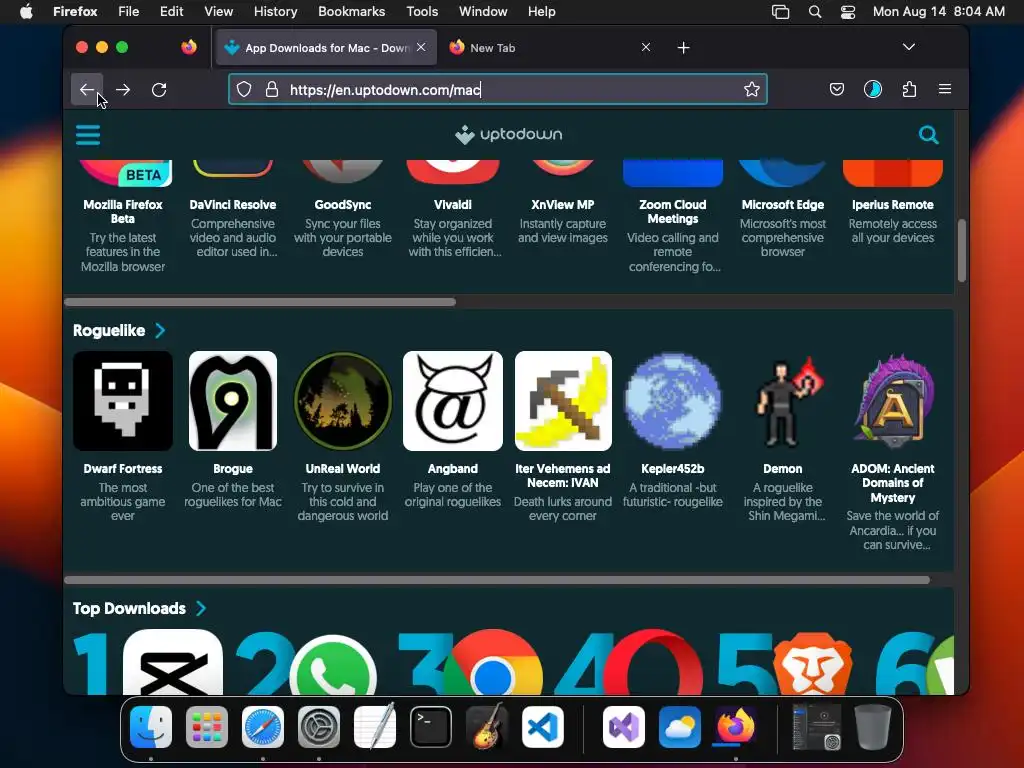
Task: Open Spotlight search in the menu bar
Action: click(814, 12)
